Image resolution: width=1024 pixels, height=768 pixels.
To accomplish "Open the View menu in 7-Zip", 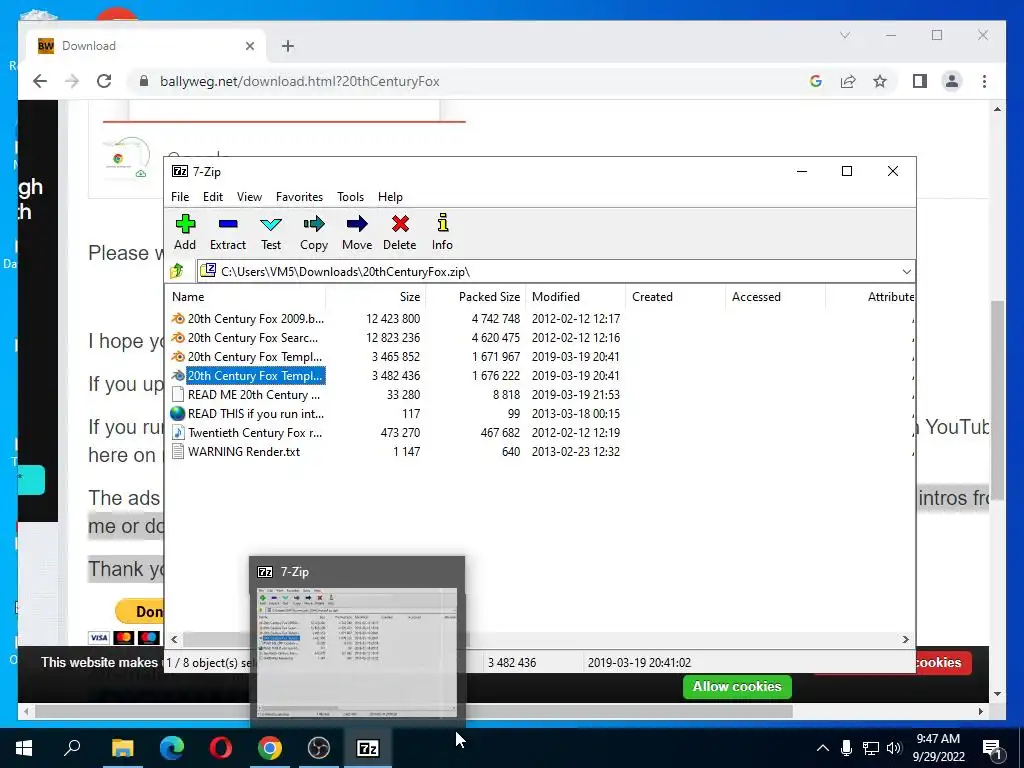I will [249, 197].
